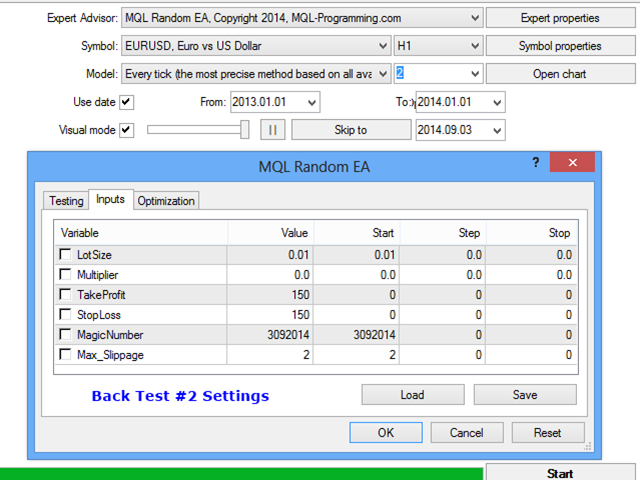This screenshot has width=640, height=480.
Task: Click the Skip to button
Action: tap(351, 130)
